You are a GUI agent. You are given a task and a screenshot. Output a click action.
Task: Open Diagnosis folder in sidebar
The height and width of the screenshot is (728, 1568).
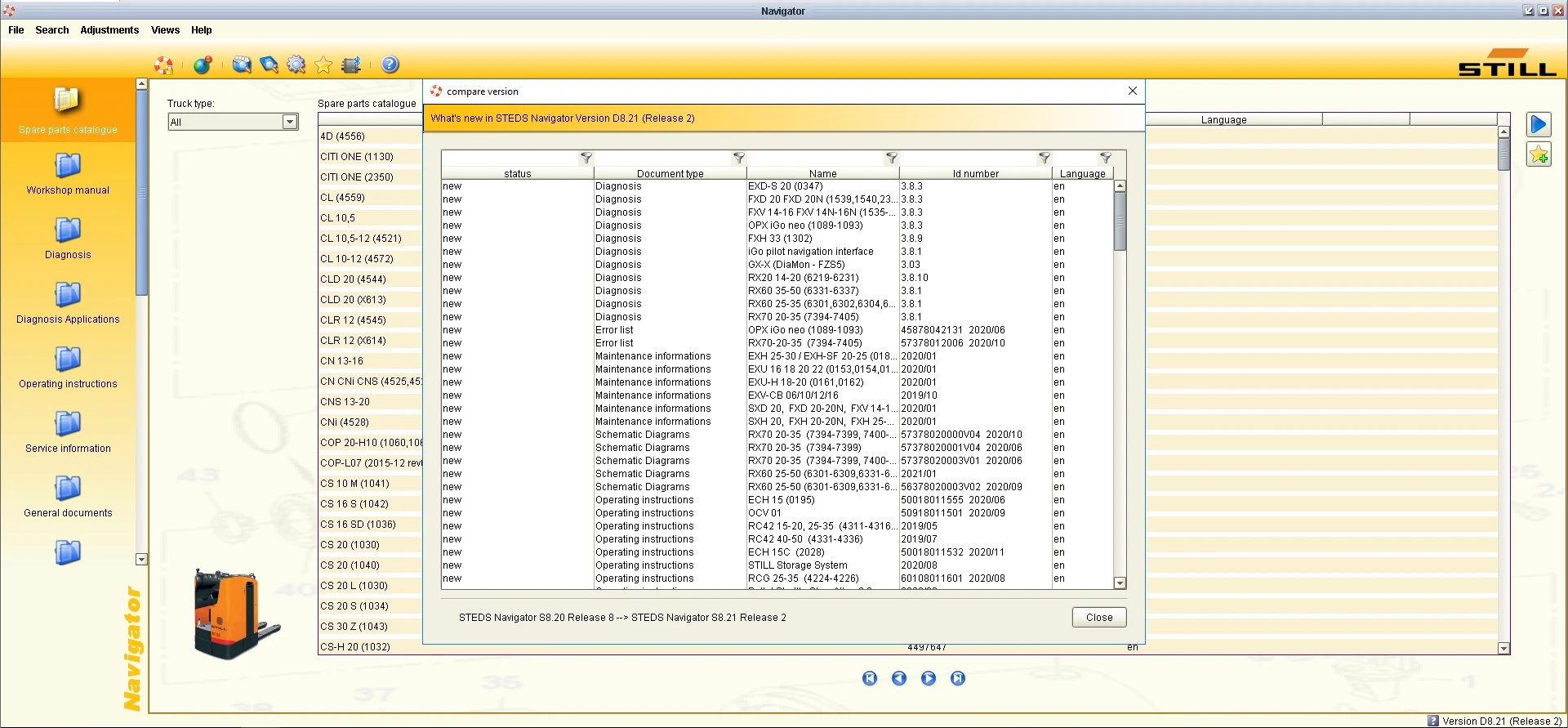pos(68,239)
